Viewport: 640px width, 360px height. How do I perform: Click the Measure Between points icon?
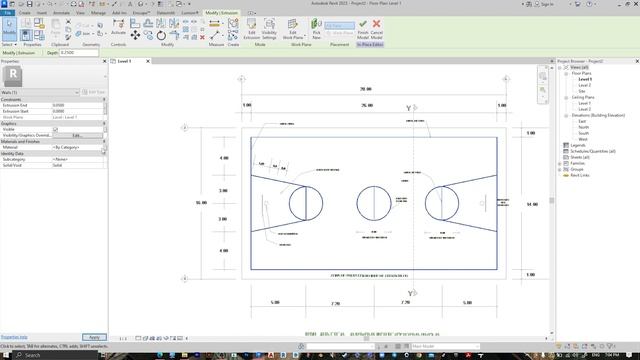coord(215,36)
